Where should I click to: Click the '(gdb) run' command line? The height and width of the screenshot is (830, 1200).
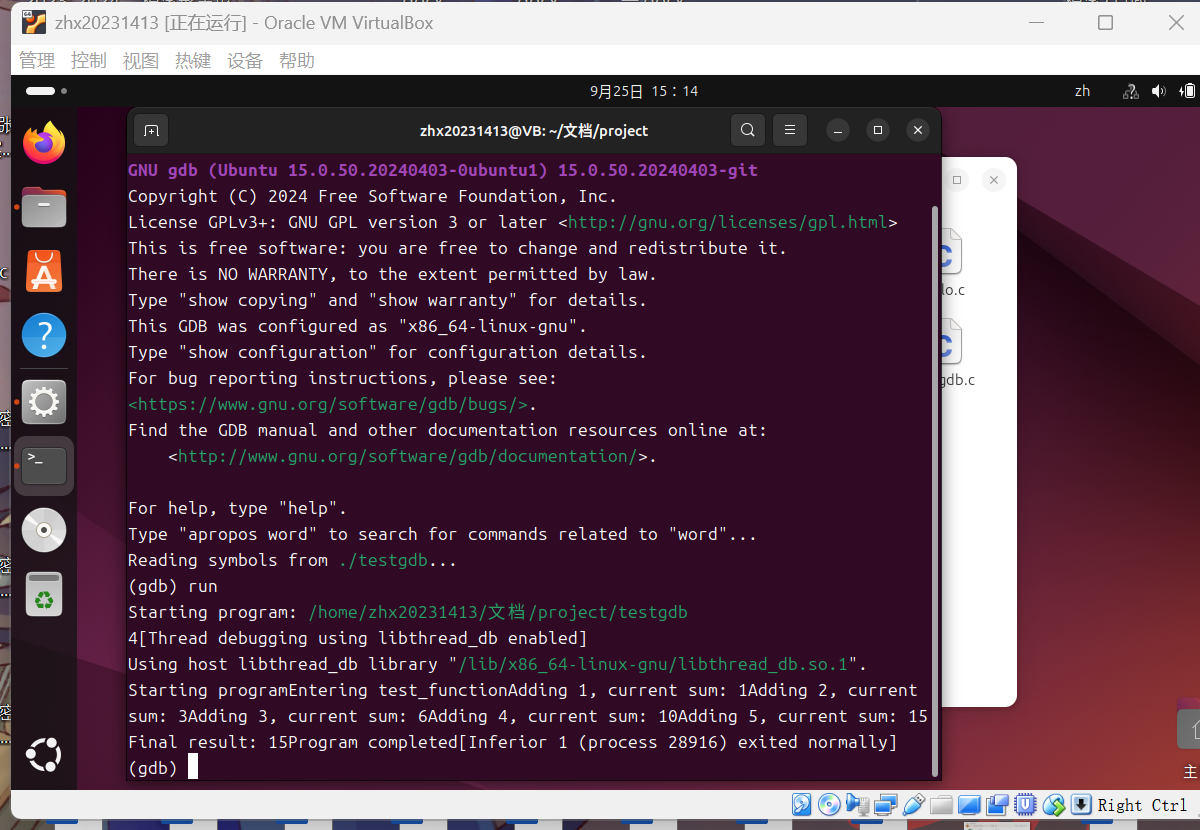[x=173, y=586]
